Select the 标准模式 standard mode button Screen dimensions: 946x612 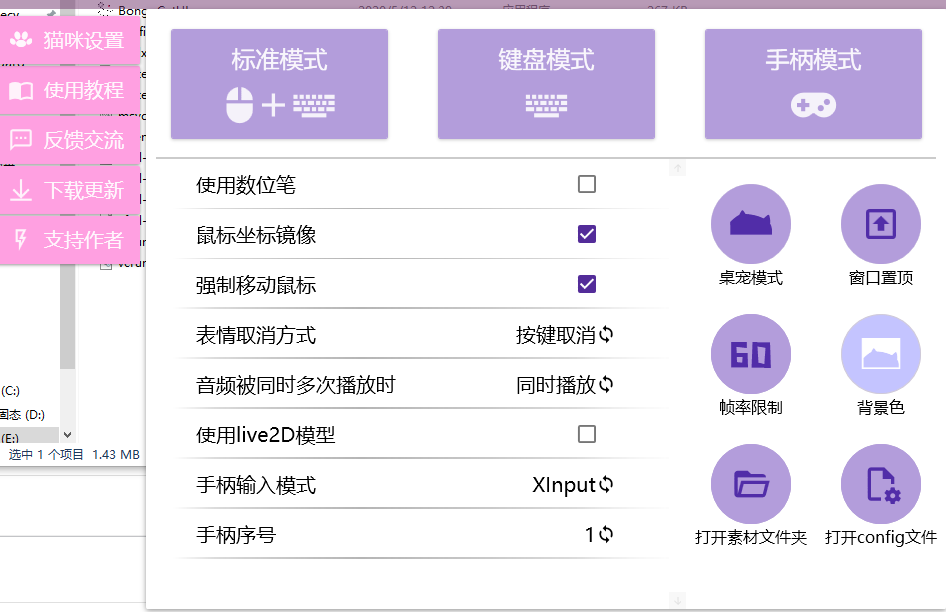(279, 84)
